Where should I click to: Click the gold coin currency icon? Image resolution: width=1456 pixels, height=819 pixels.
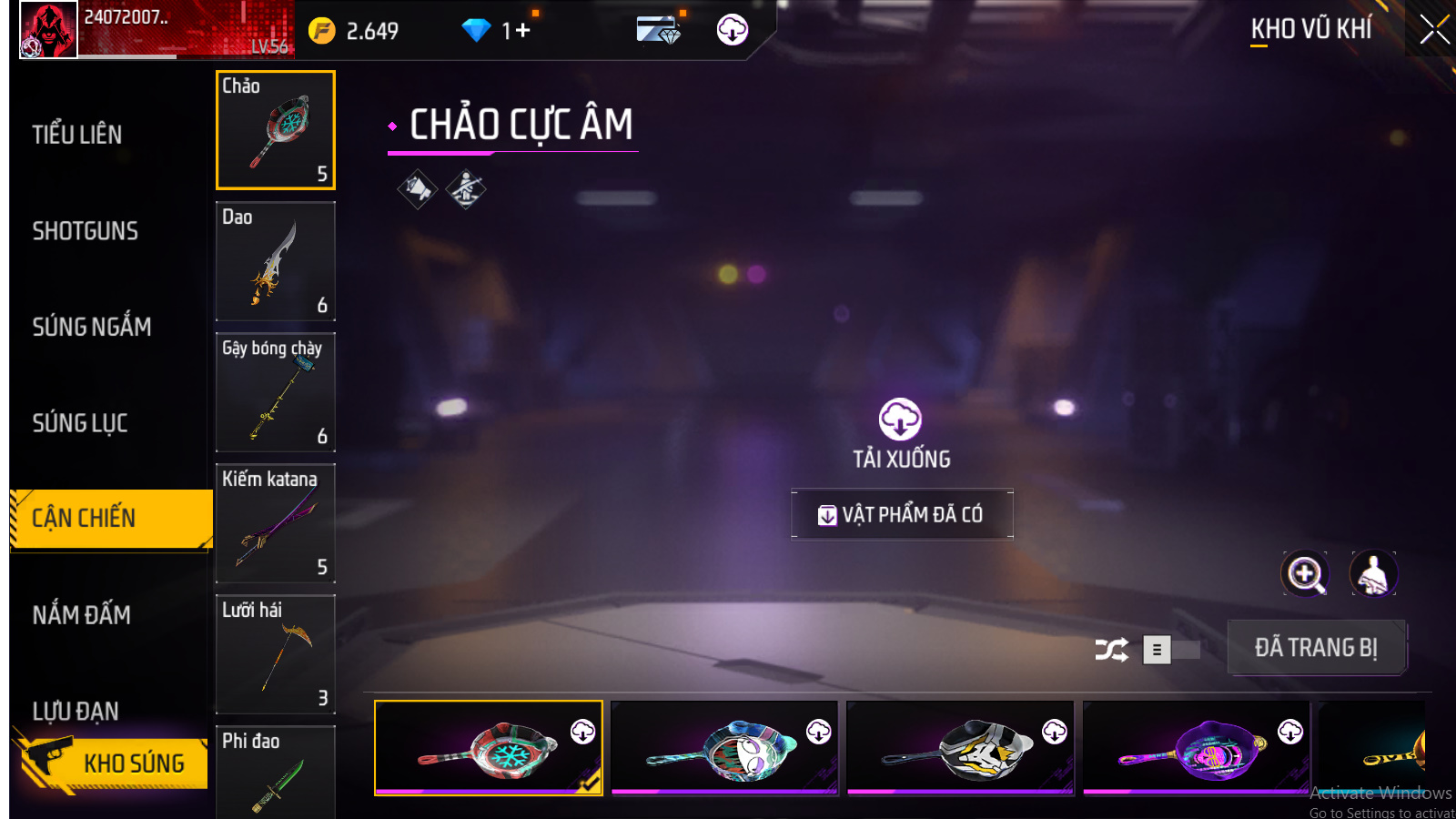(x=321, y=31)
